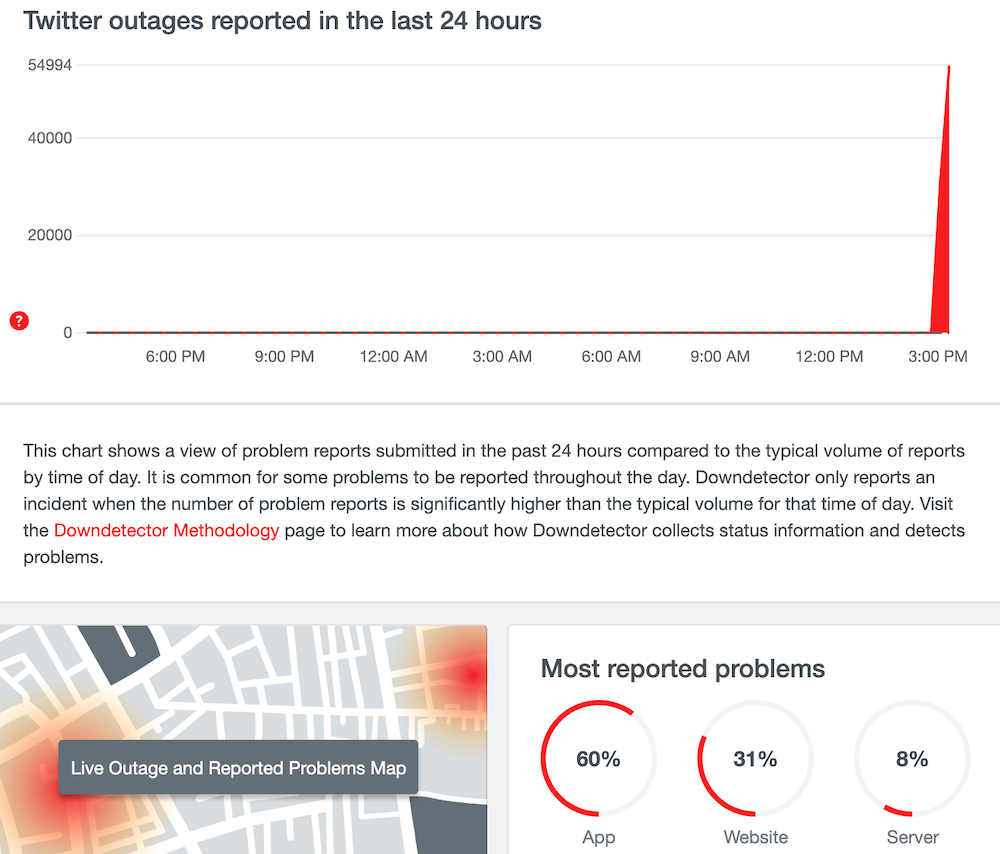
Task: Click the 60% App problem gauge
Action: pos(598,758)
